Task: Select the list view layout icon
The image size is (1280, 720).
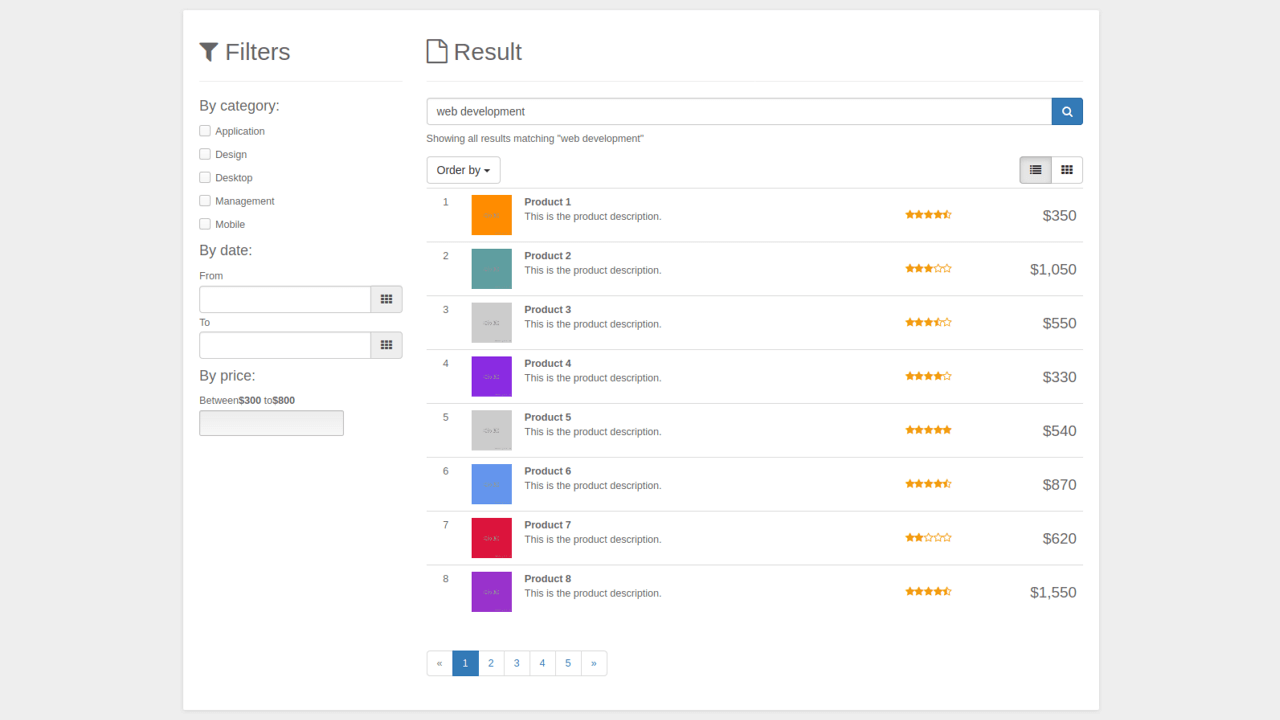Action: pos(1035,170)
